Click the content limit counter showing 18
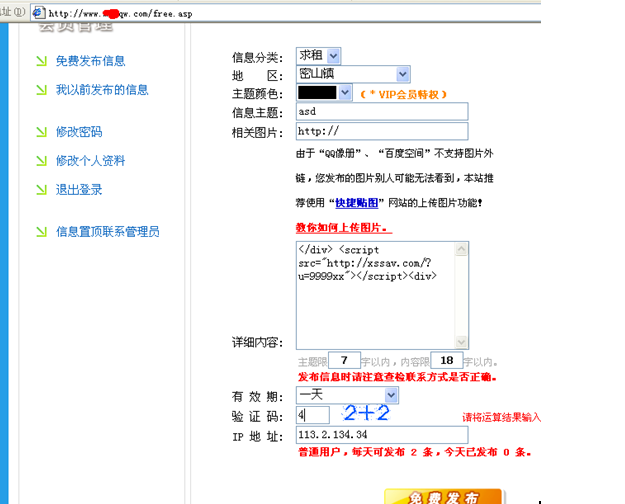This screenshot has width=625, height=504. click(447, 360)
